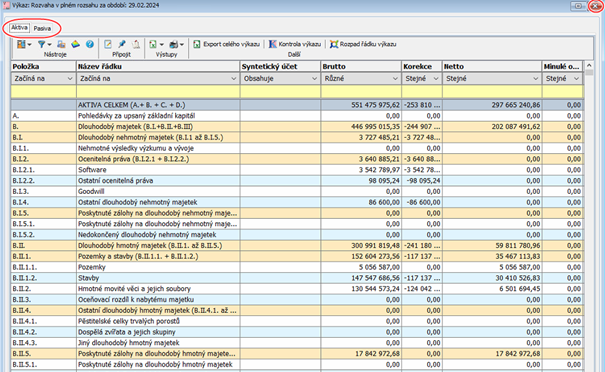Click Netto value 17 842 972,68
Screen dimensions: 605x372
tap(518, 353)
